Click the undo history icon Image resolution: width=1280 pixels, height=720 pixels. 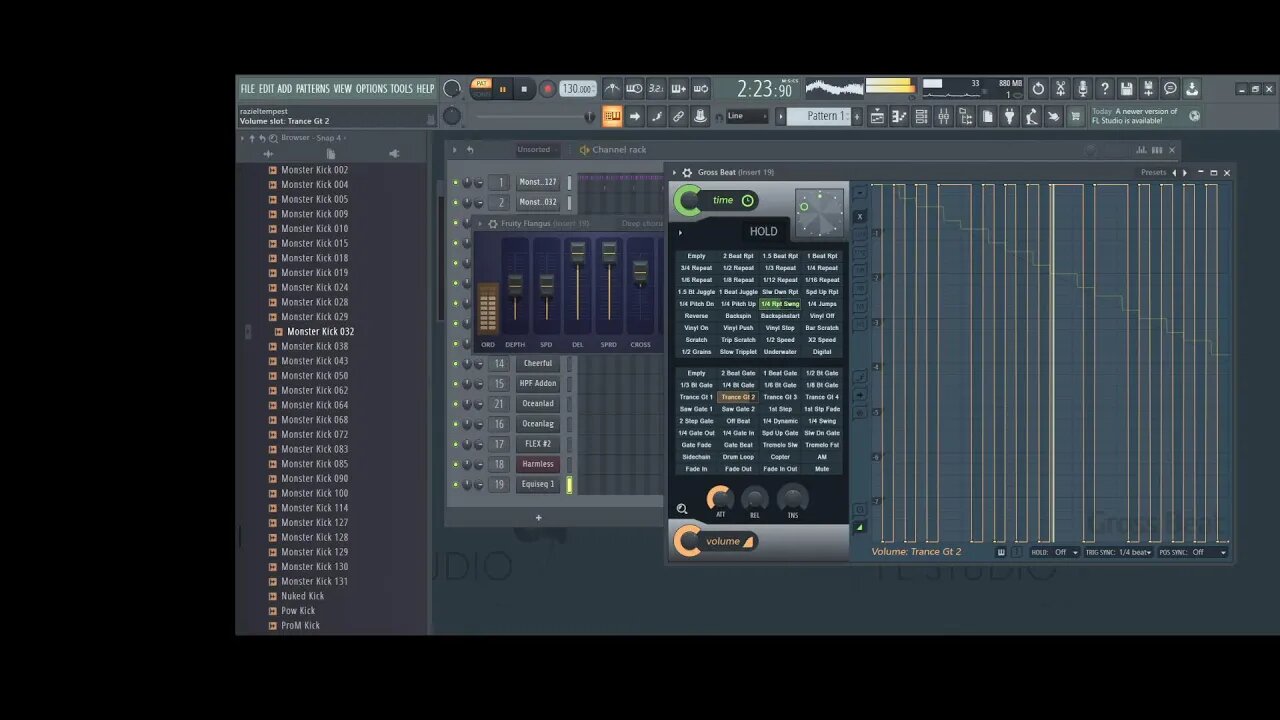click(x=1038, y=89)
